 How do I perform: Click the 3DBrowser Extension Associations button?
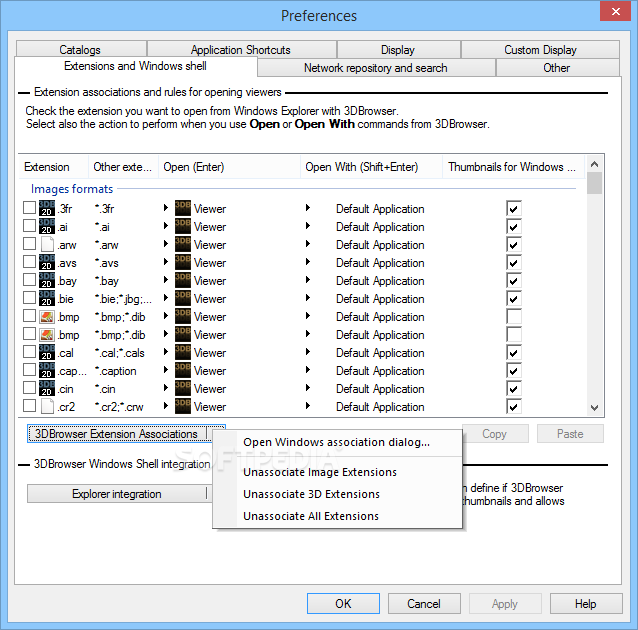(x=116, y=434)
